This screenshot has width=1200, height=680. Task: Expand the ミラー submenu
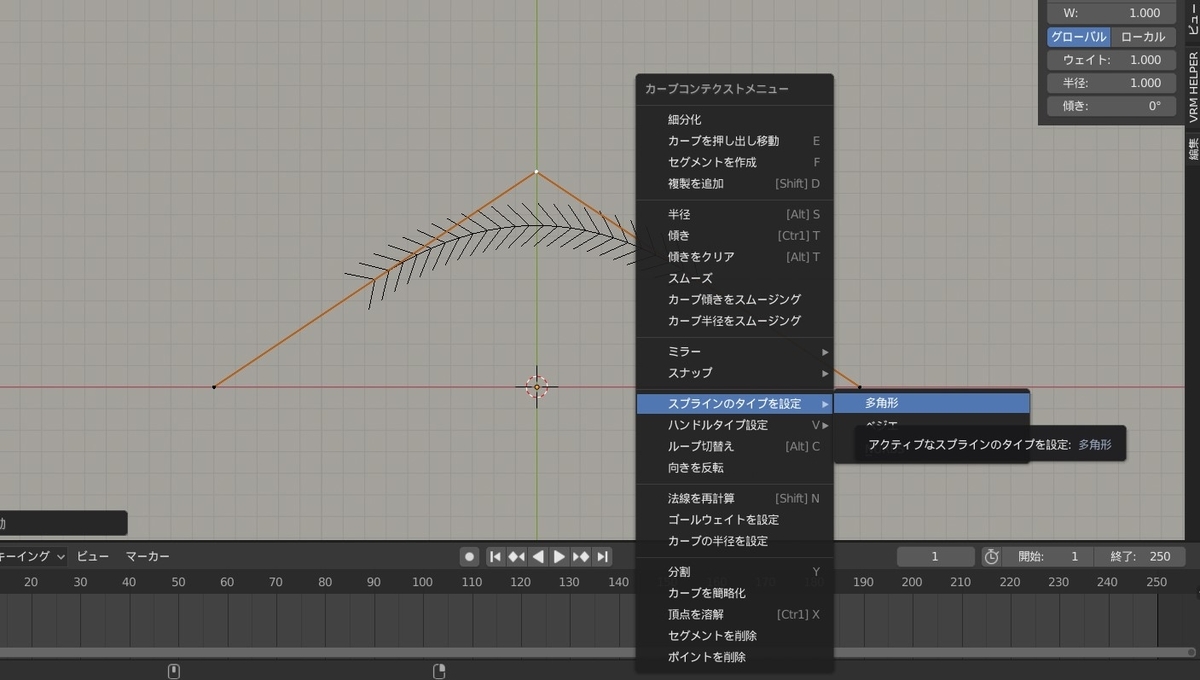pos(735,352)
